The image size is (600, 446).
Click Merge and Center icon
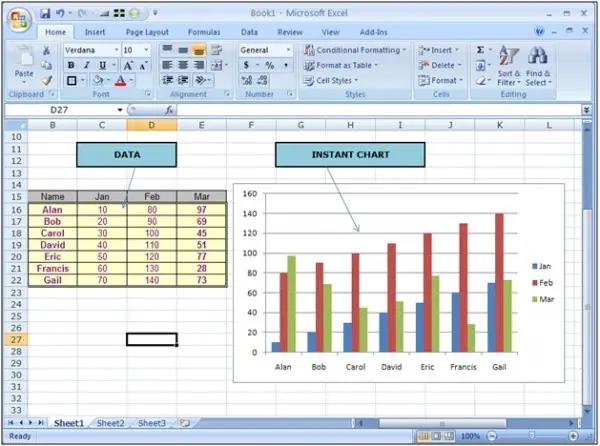[217, 65]
